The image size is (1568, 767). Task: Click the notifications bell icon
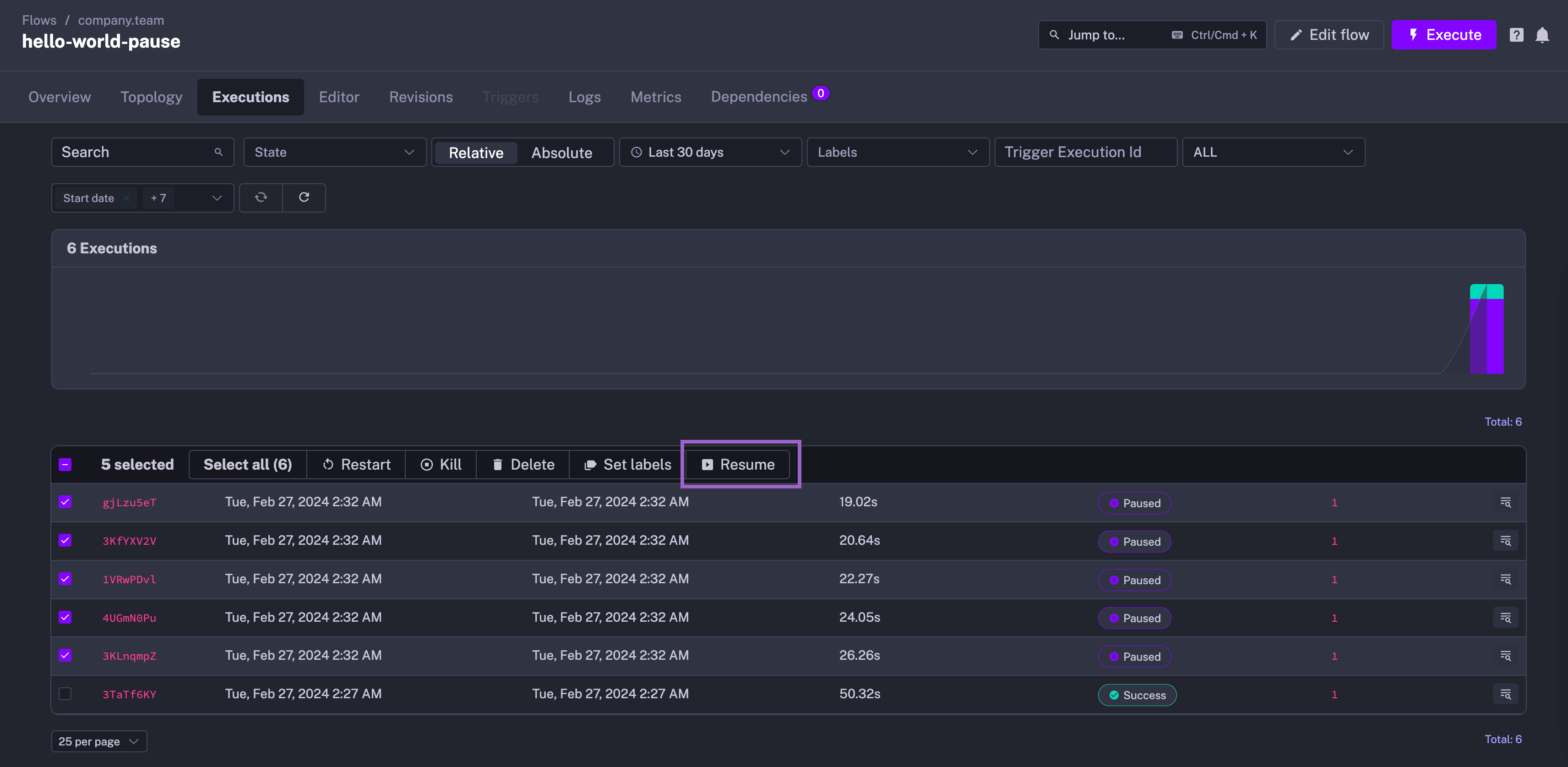point(1541,35)
